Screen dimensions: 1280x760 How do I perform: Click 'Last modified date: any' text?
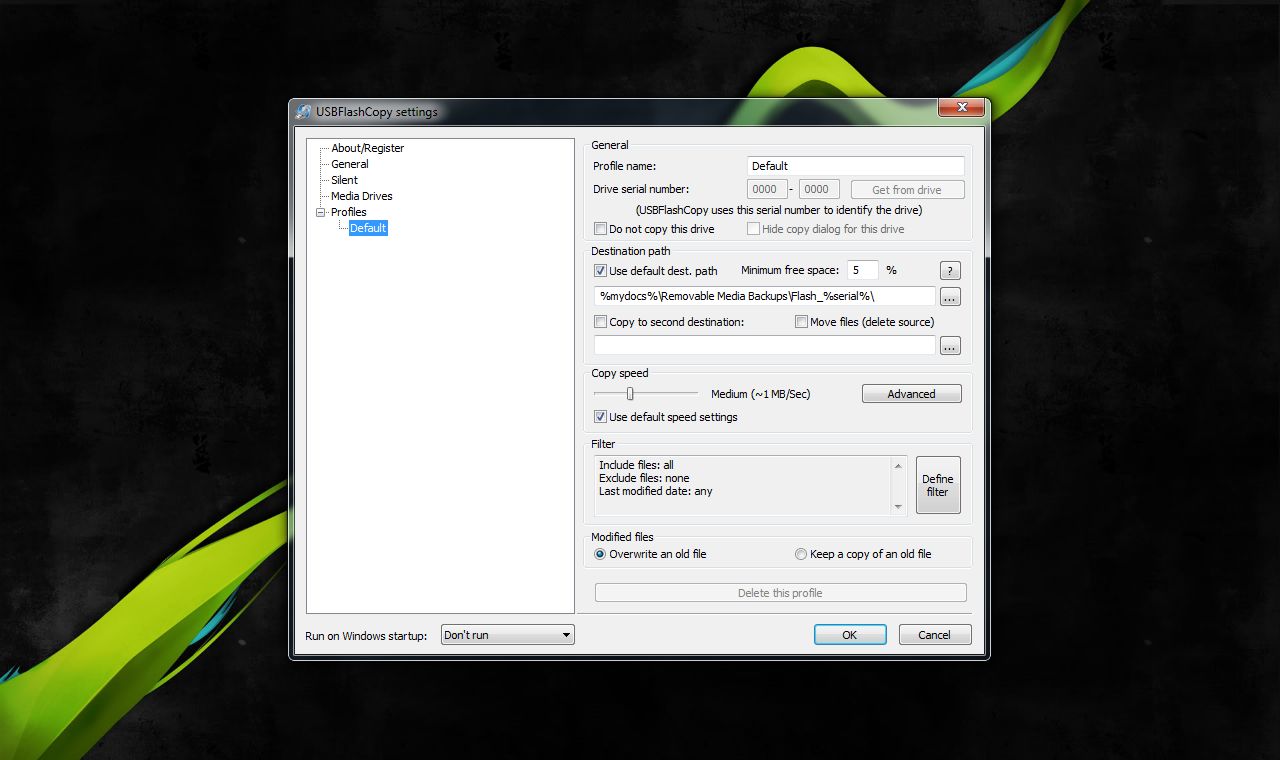pyautogui.click(x=656, y=491)
